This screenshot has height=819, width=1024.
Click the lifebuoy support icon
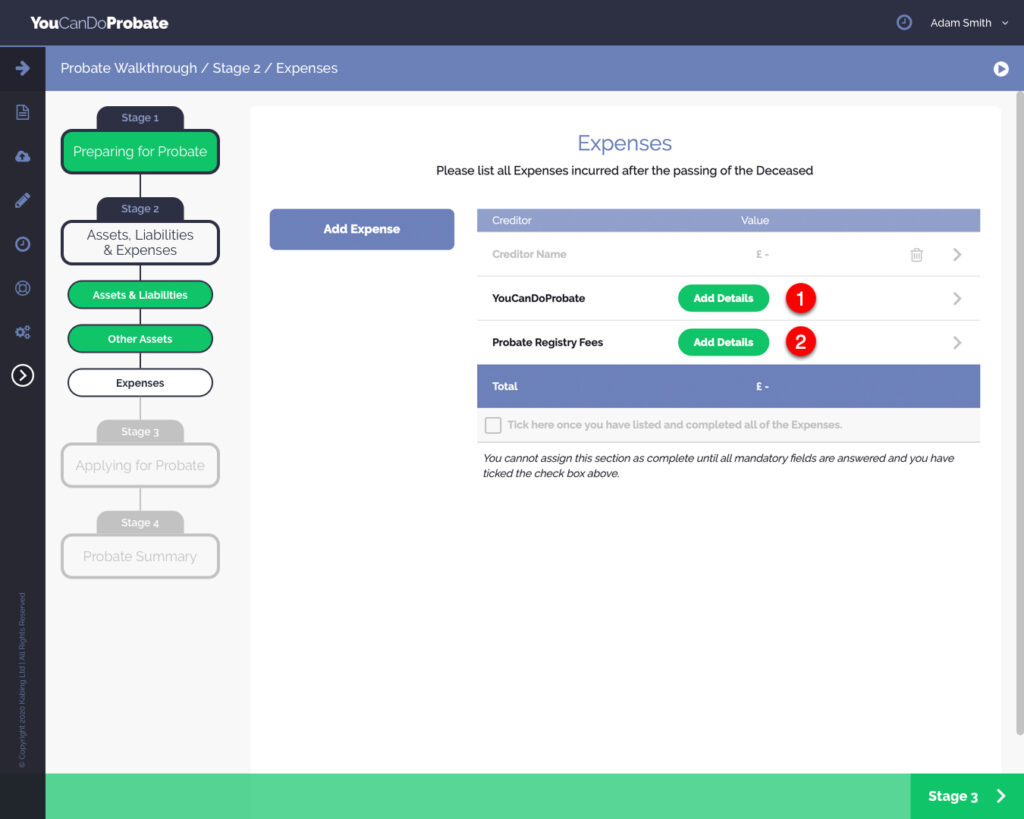(x=22, y=288)
